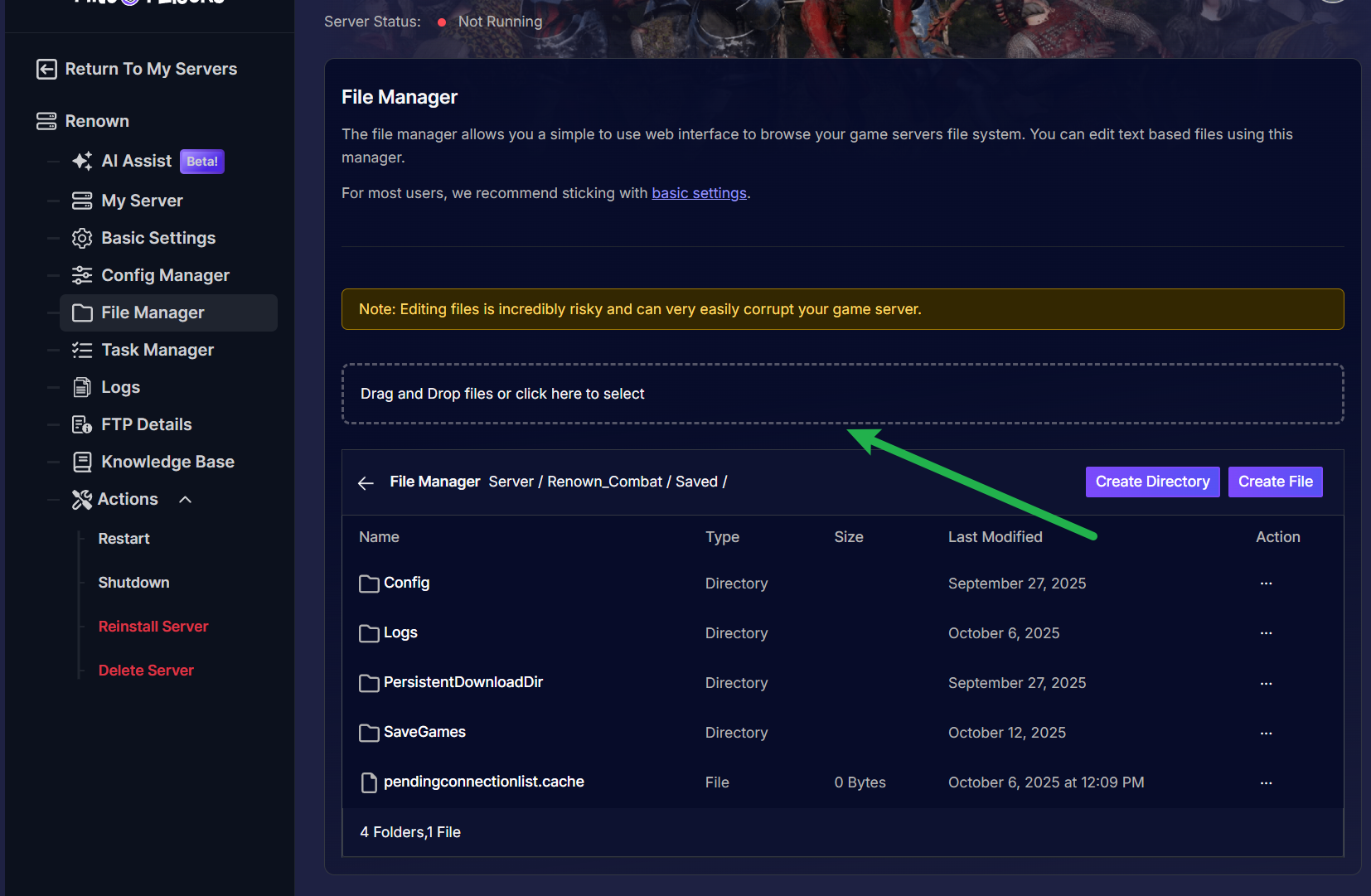Follow the basic settings link
The image size is (1371, 896).
tap(699, 193)
